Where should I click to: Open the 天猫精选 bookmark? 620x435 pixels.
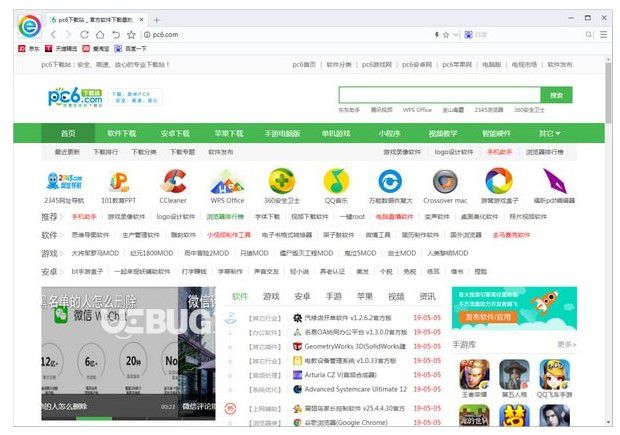point(61,49)
